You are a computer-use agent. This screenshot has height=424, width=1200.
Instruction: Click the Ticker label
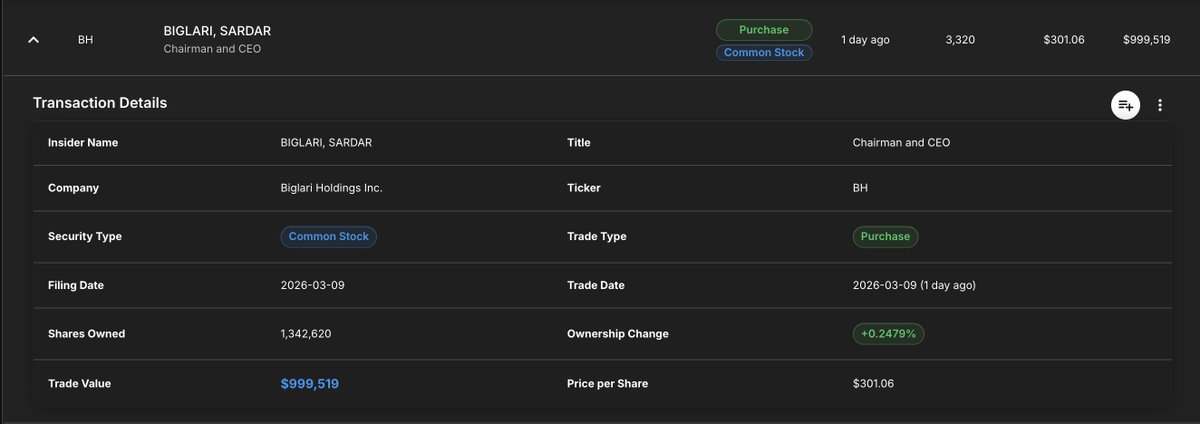pyautogui.click(x=584, y=188)
